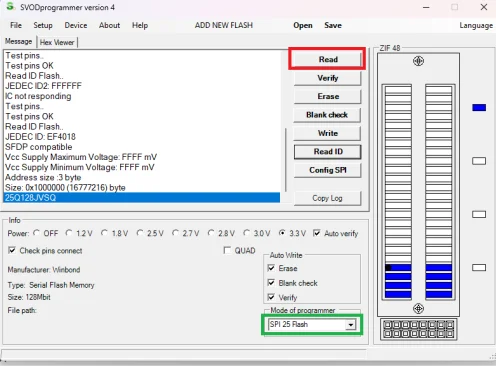
Task: Click the message log scrollbar
Action: click(286, 160)
